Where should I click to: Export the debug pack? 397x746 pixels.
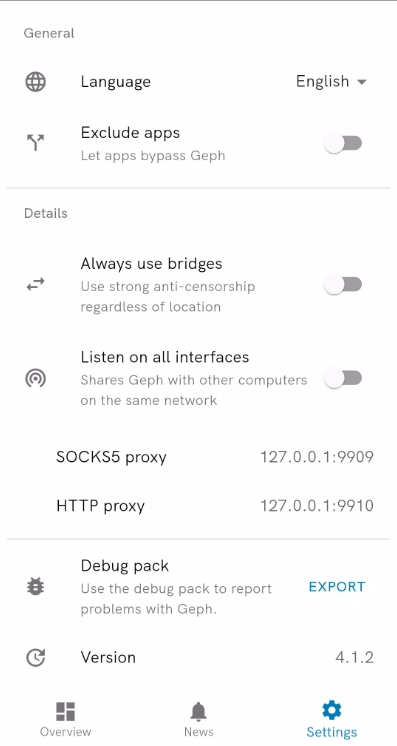(x=337, y=587)
